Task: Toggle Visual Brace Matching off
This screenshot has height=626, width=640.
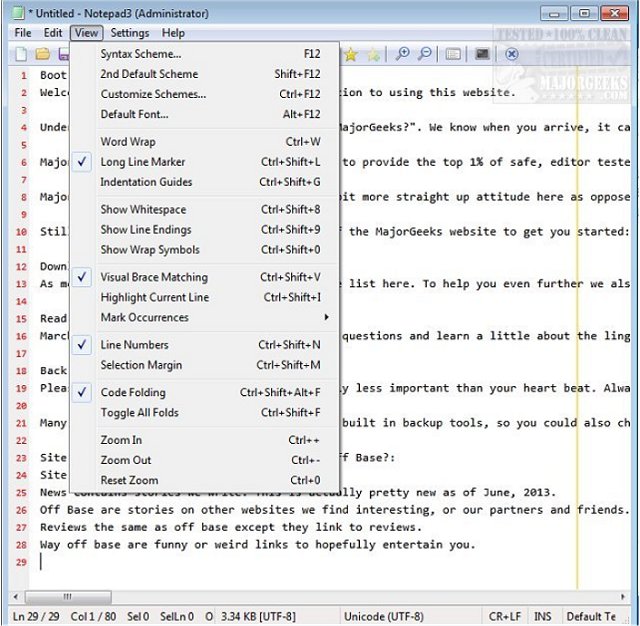Action: (205, 277)
